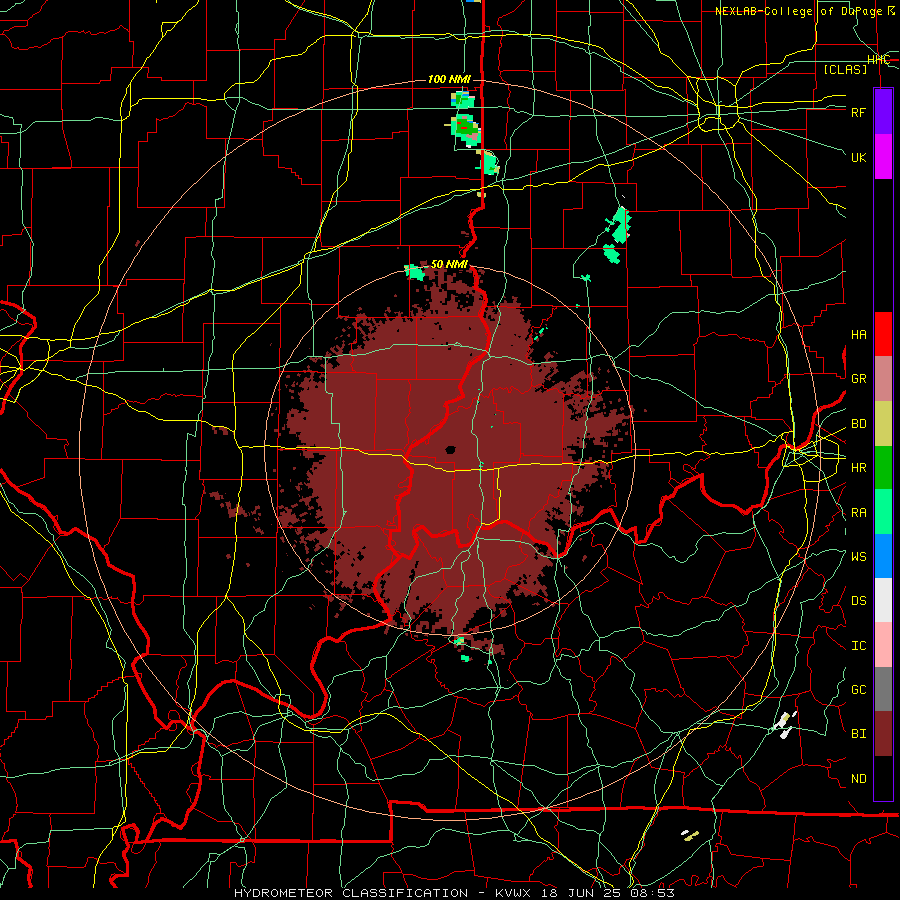Click the "BI" legend label
900x900 pixels.
(858, 733)
